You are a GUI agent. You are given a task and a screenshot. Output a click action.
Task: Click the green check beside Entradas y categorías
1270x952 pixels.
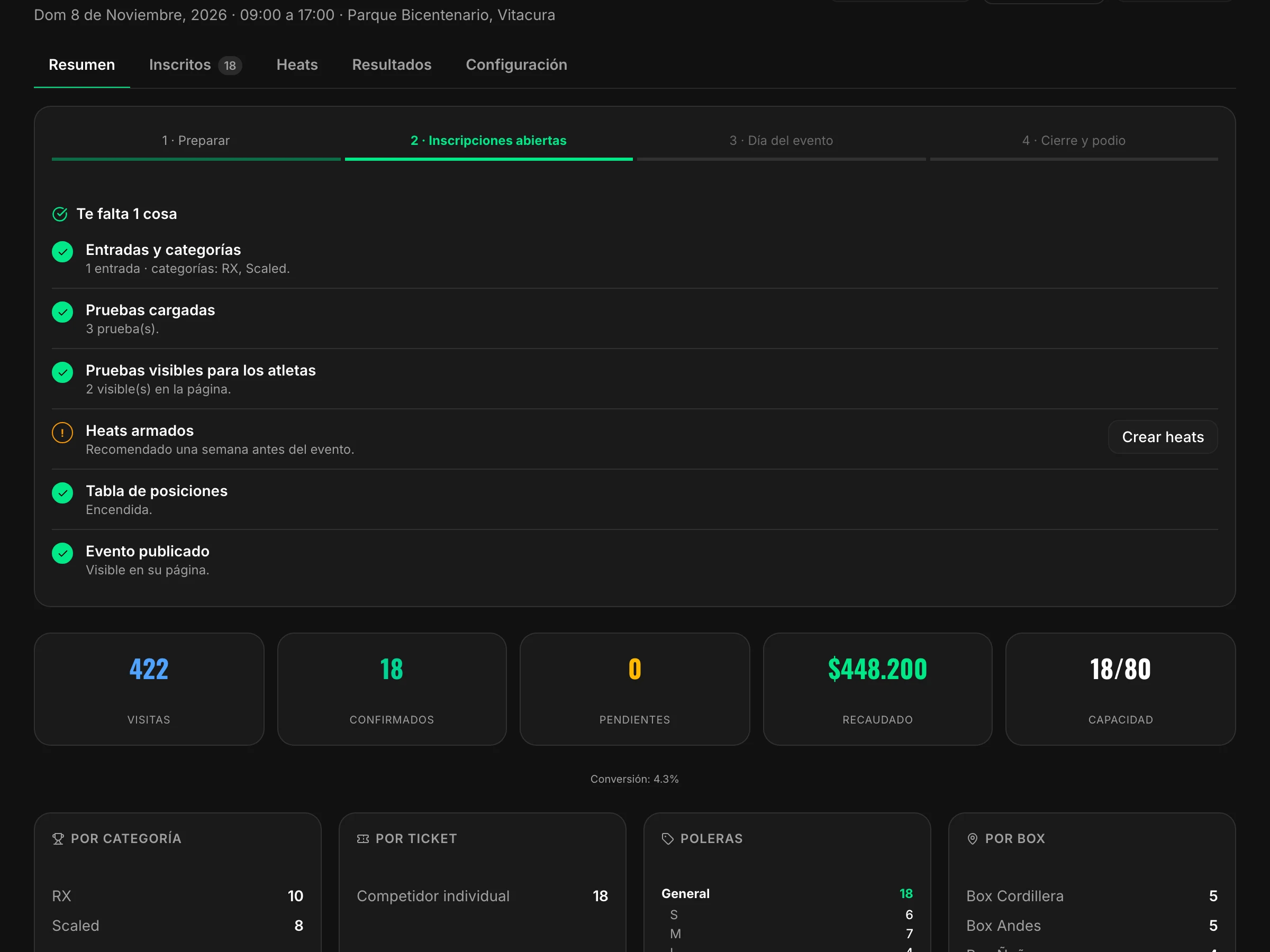(x=62, y=252)
